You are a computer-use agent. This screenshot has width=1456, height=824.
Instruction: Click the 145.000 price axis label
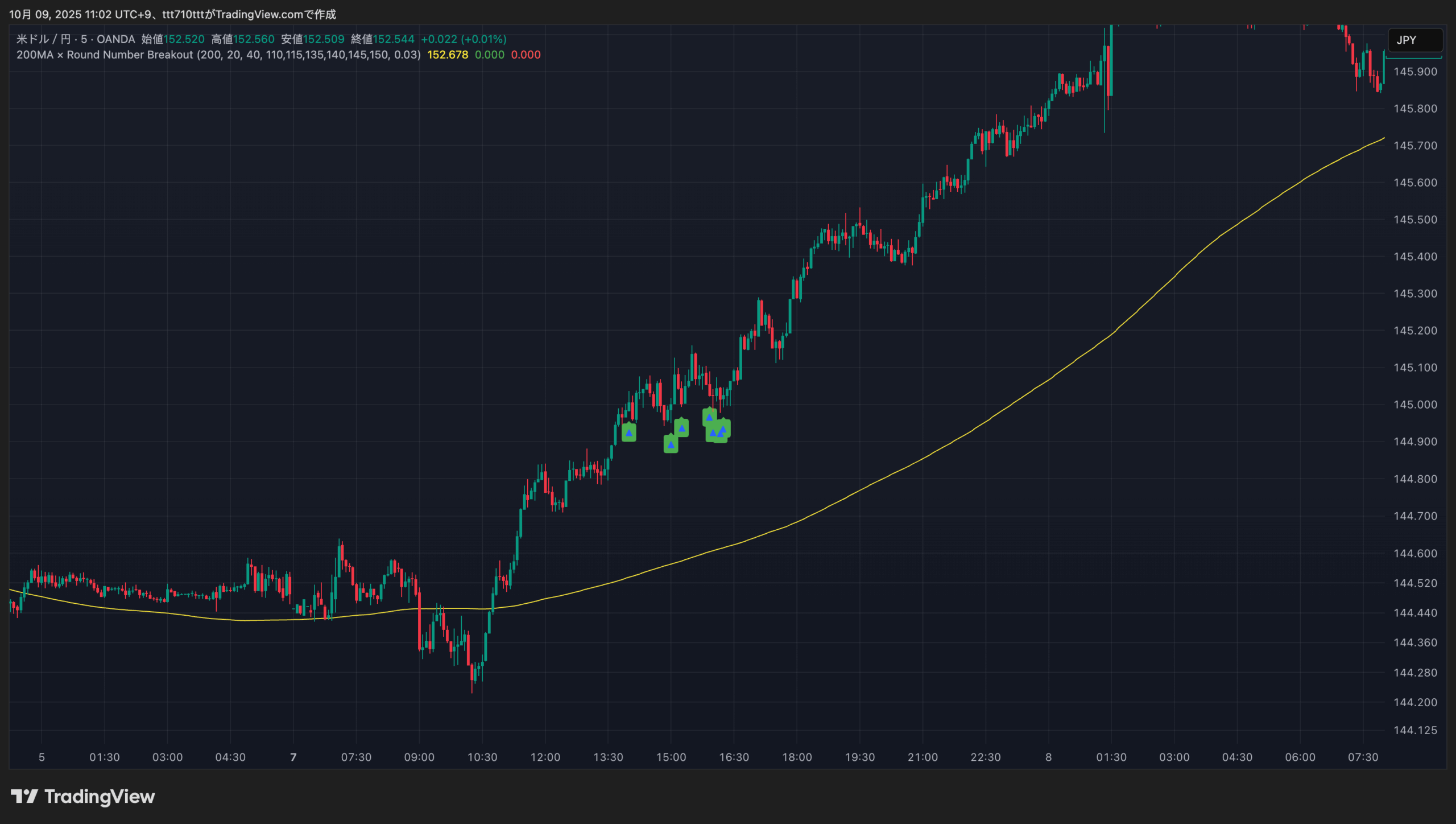point(1414,405)
